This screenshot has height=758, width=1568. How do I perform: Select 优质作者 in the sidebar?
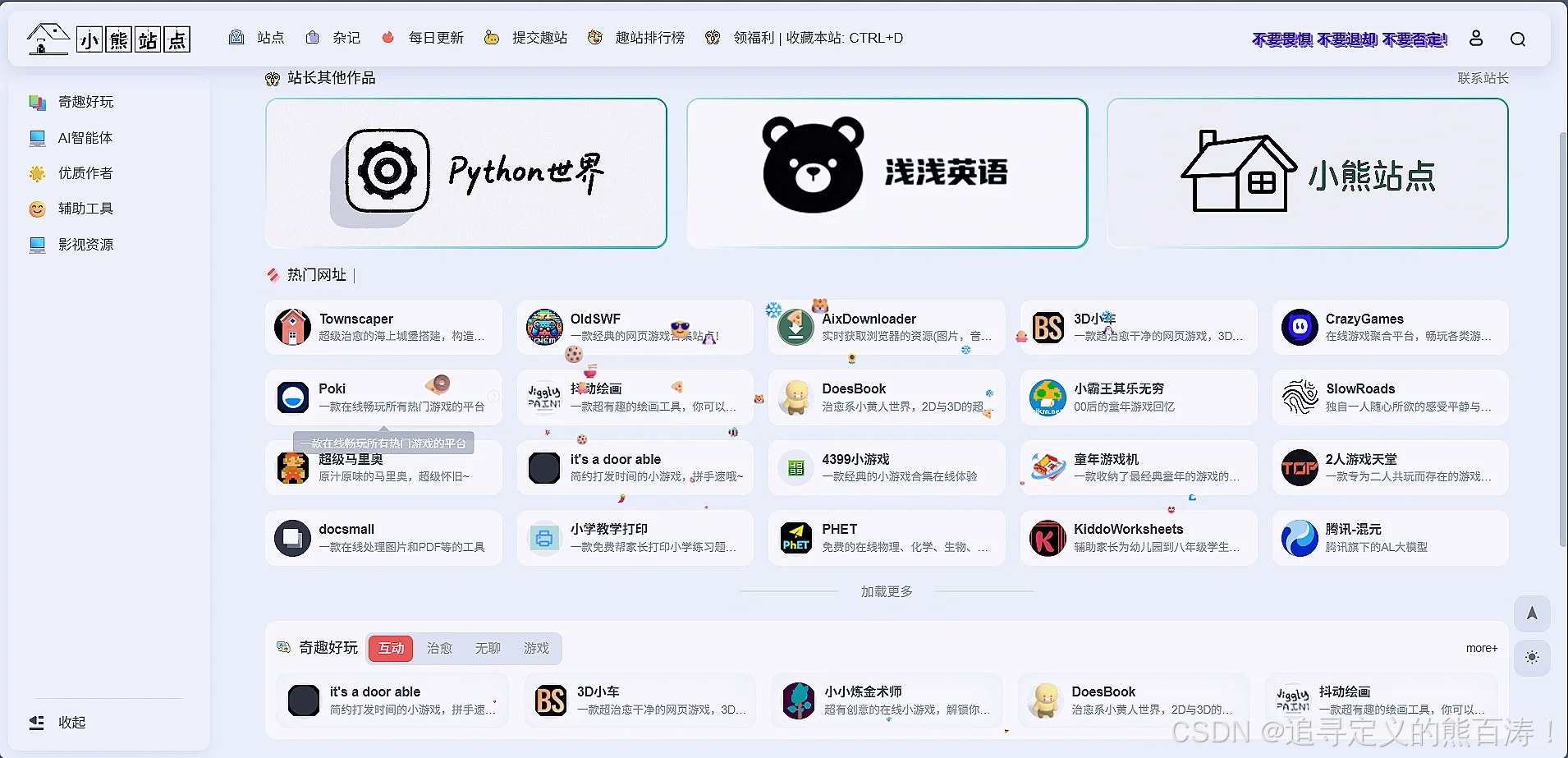pos(71,173)
